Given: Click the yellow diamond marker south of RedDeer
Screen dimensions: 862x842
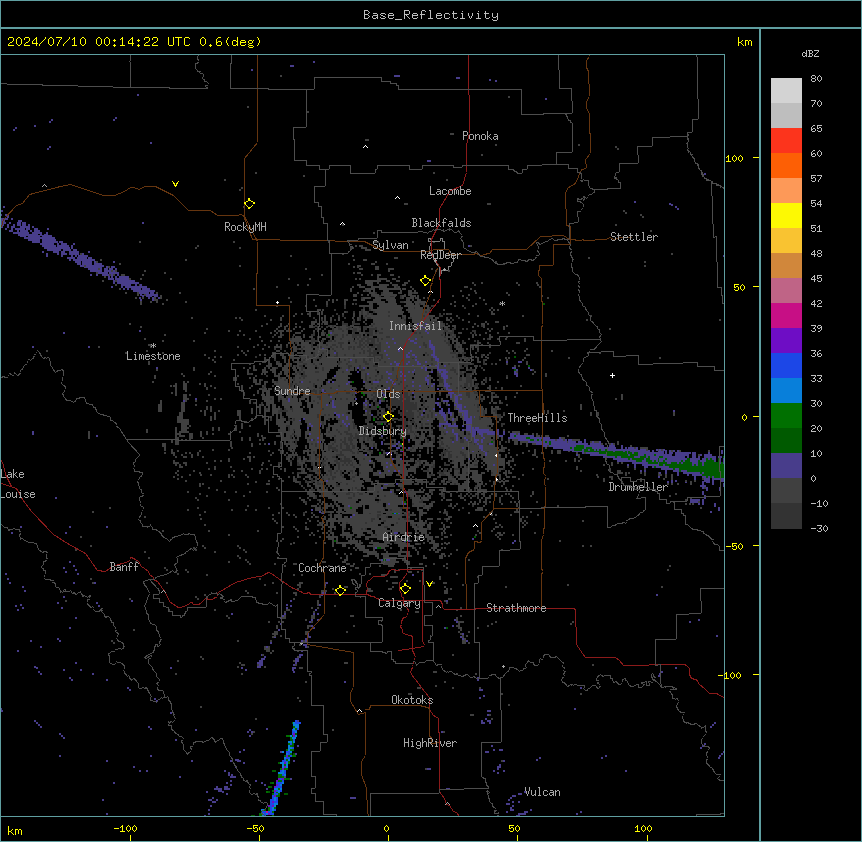Looking at the screenshot, I should [425, 281].
